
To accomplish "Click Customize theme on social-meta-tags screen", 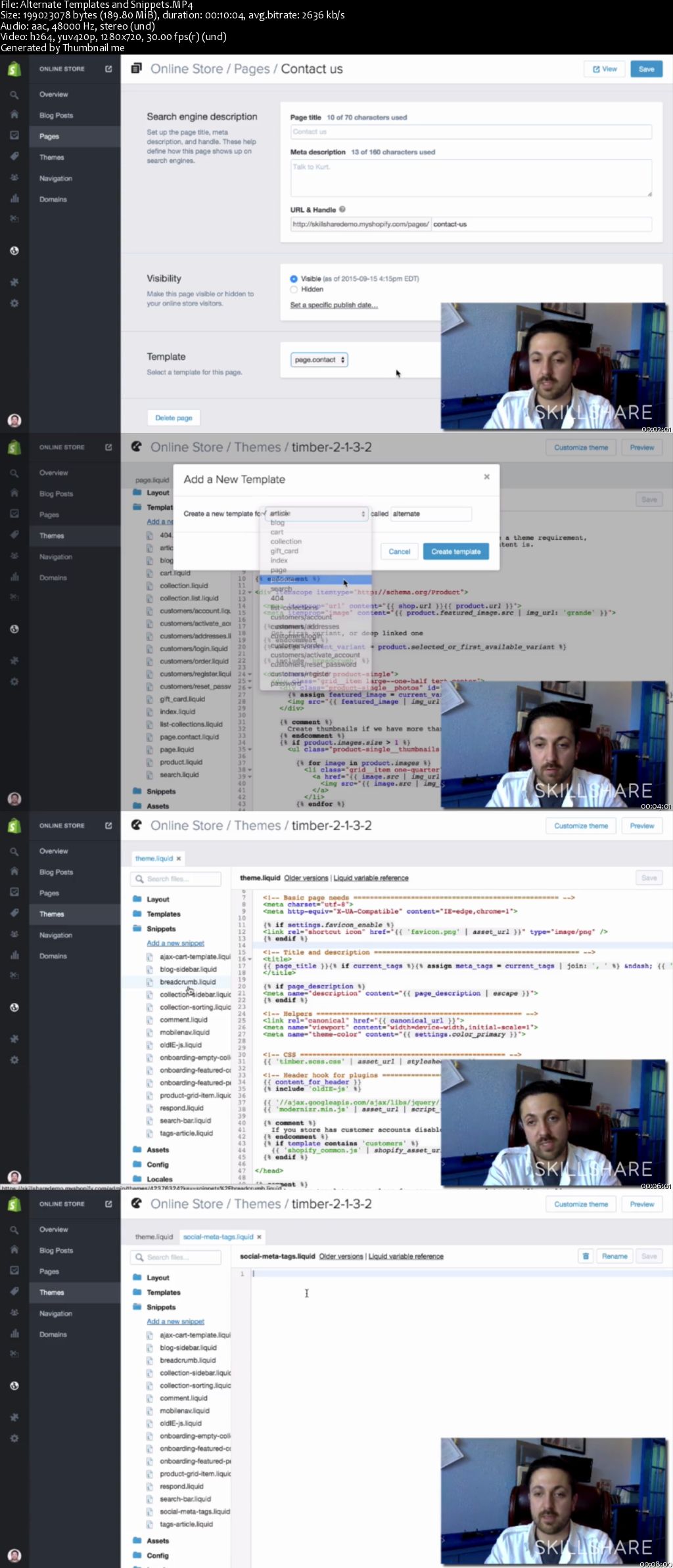I will (x=580, y=1204).
